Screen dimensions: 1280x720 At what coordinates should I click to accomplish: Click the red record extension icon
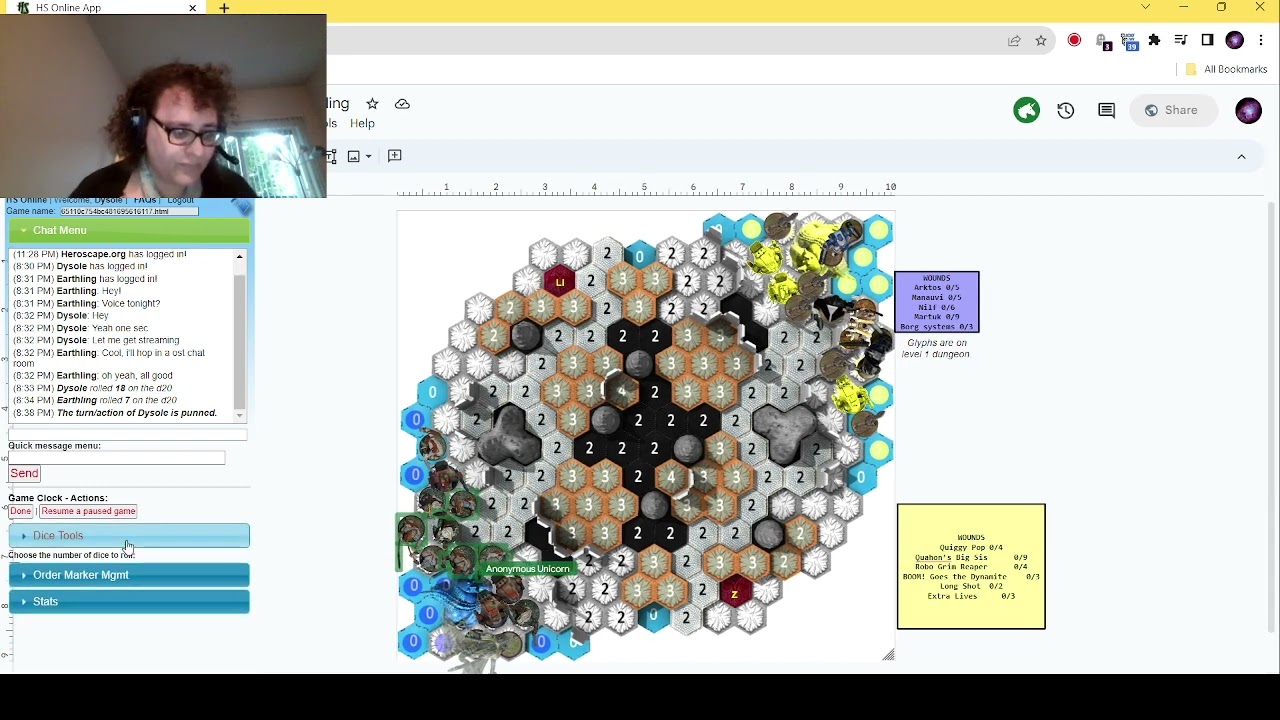pos(1074,41)
